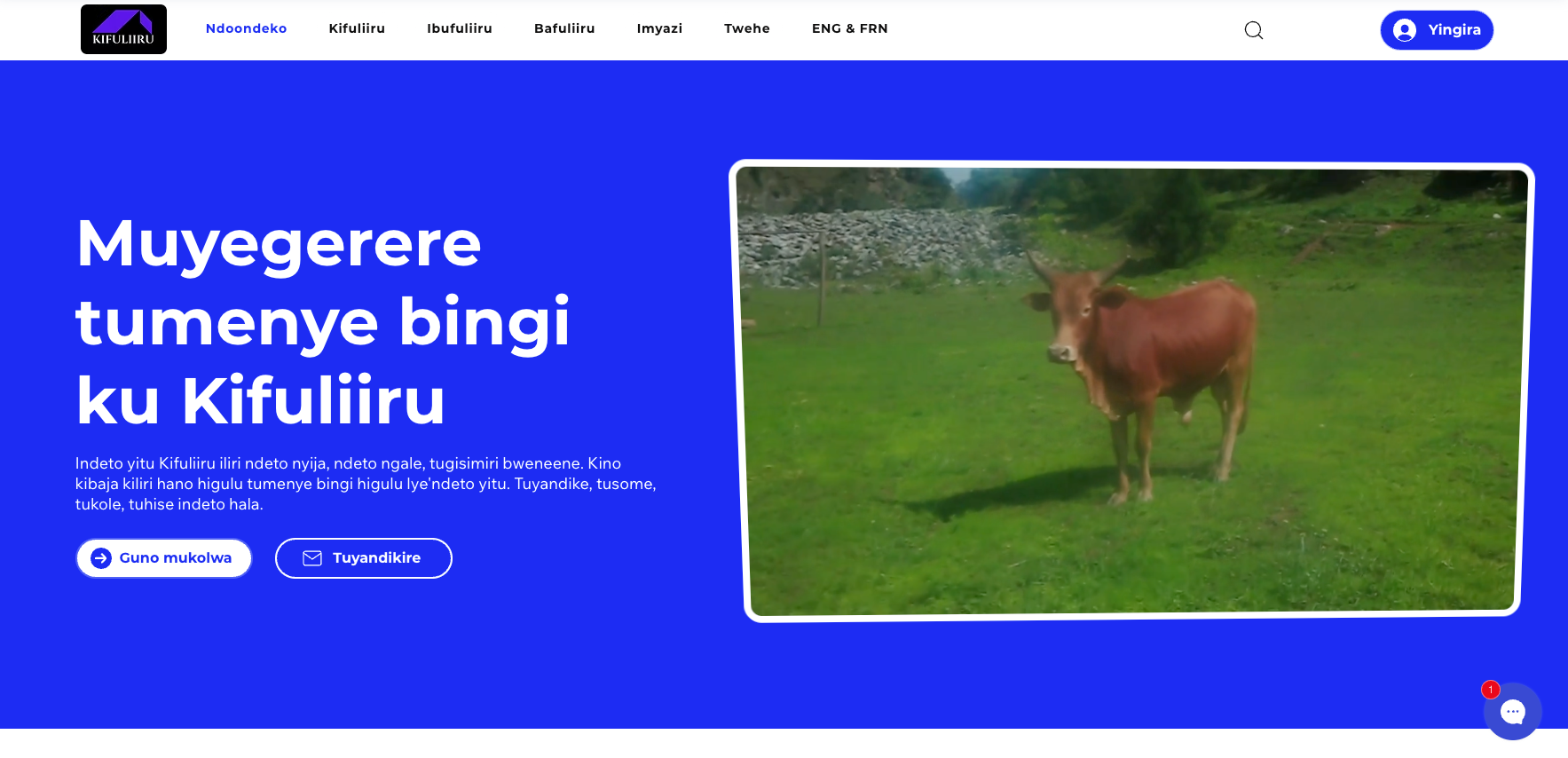This screenshot has width=1568, height=758.
Task: Click the cow video thumbnail
Action: pos(1131,391)
